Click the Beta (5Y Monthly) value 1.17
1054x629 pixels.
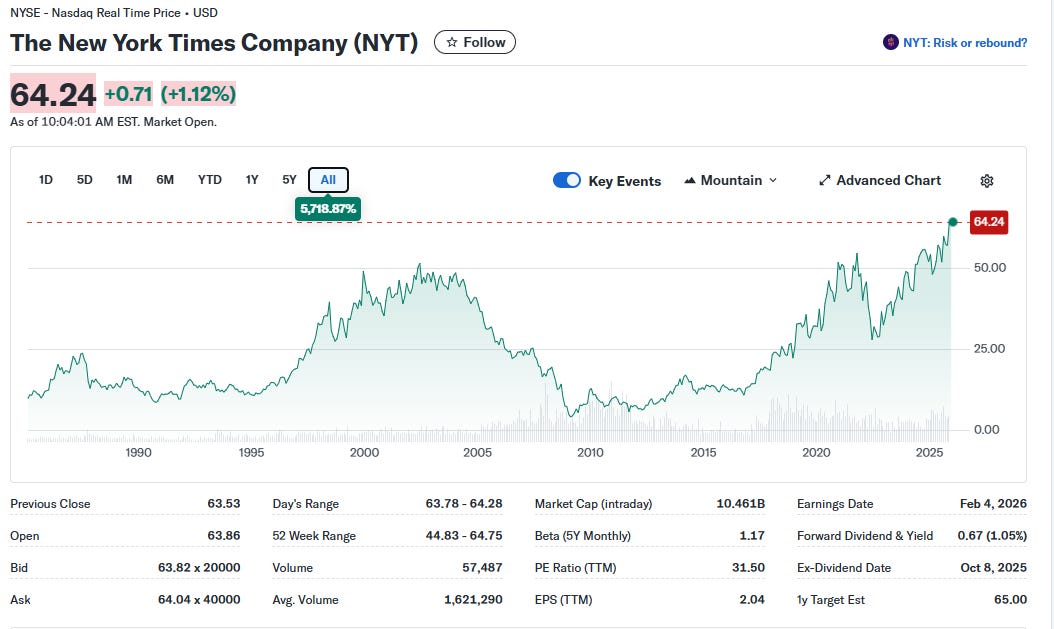click(752, 536)
